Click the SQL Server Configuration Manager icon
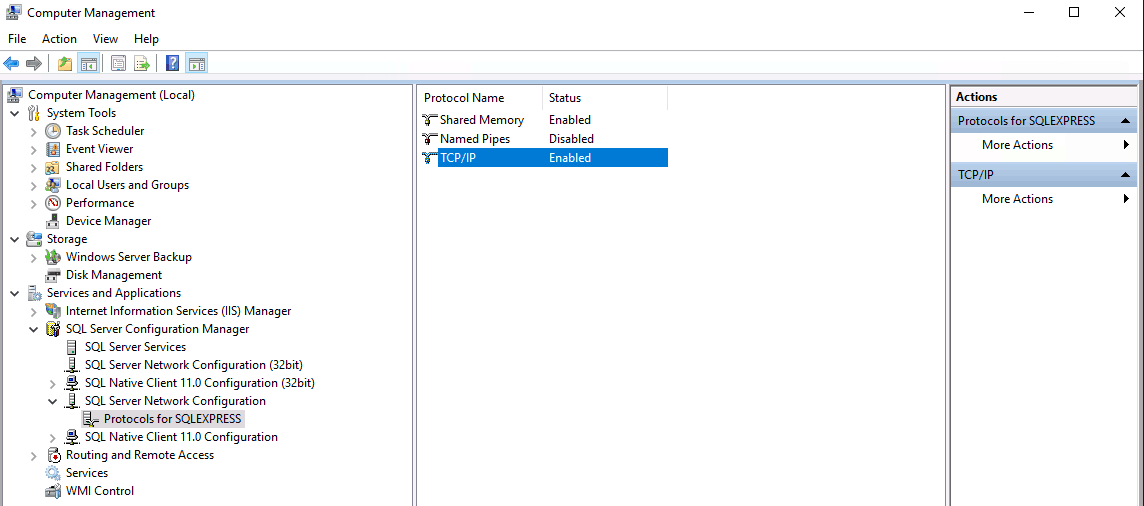The image size is (1144, 506). click(x=53, y=329)
